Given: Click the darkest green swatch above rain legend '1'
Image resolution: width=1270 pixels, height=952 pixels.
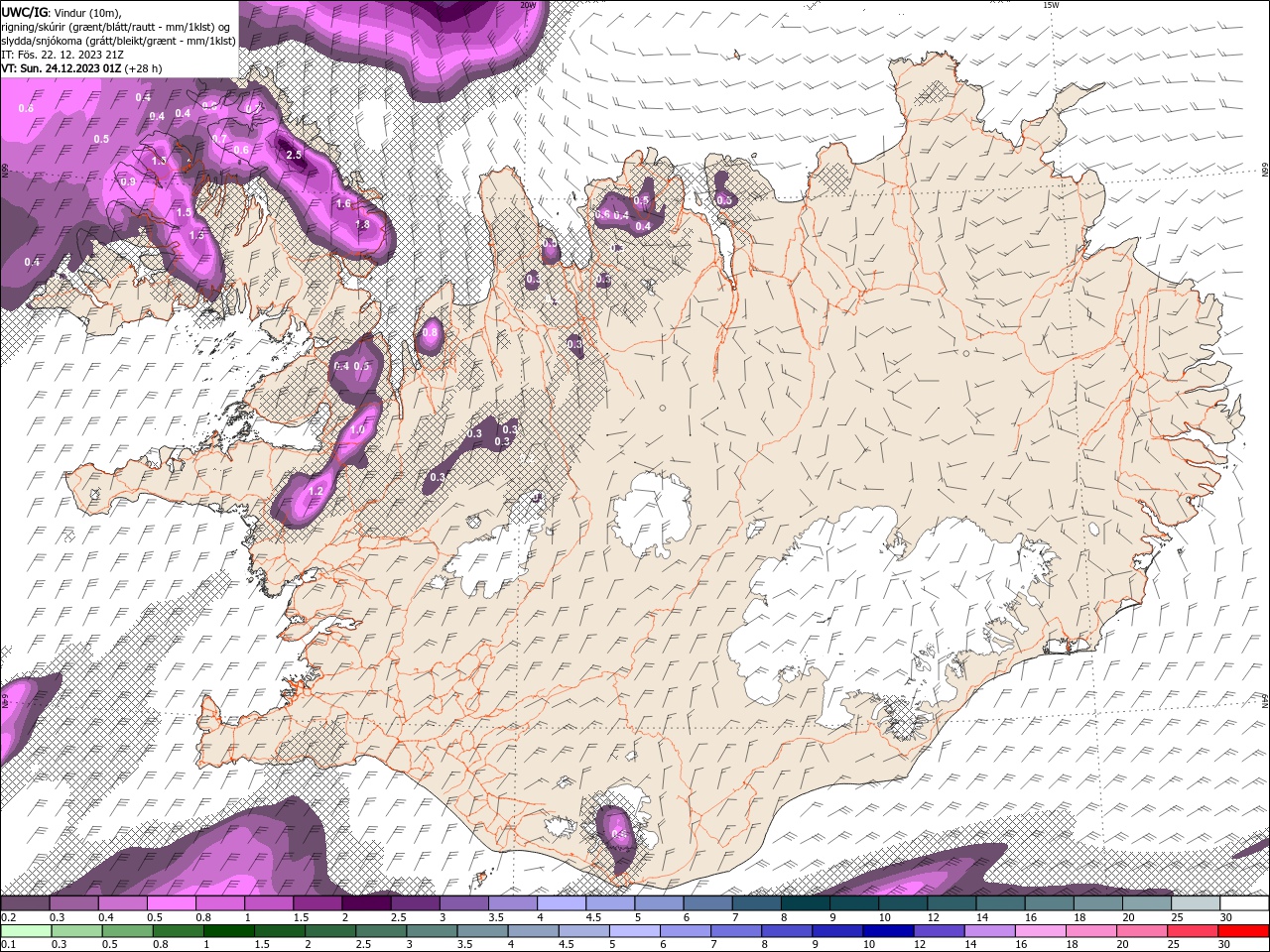Looking at the screenshot, I should coord(228,931).
